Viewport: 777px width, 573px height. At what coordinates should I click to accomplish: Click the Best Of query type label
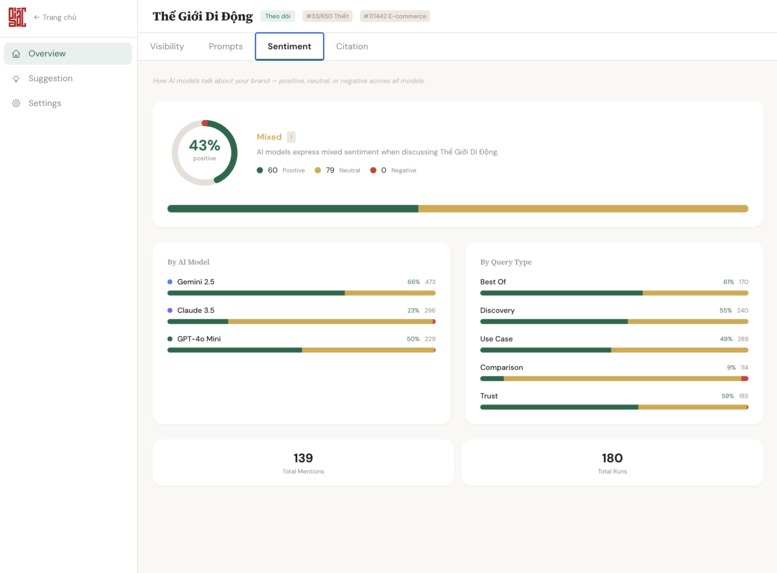[x=493, y=282]
